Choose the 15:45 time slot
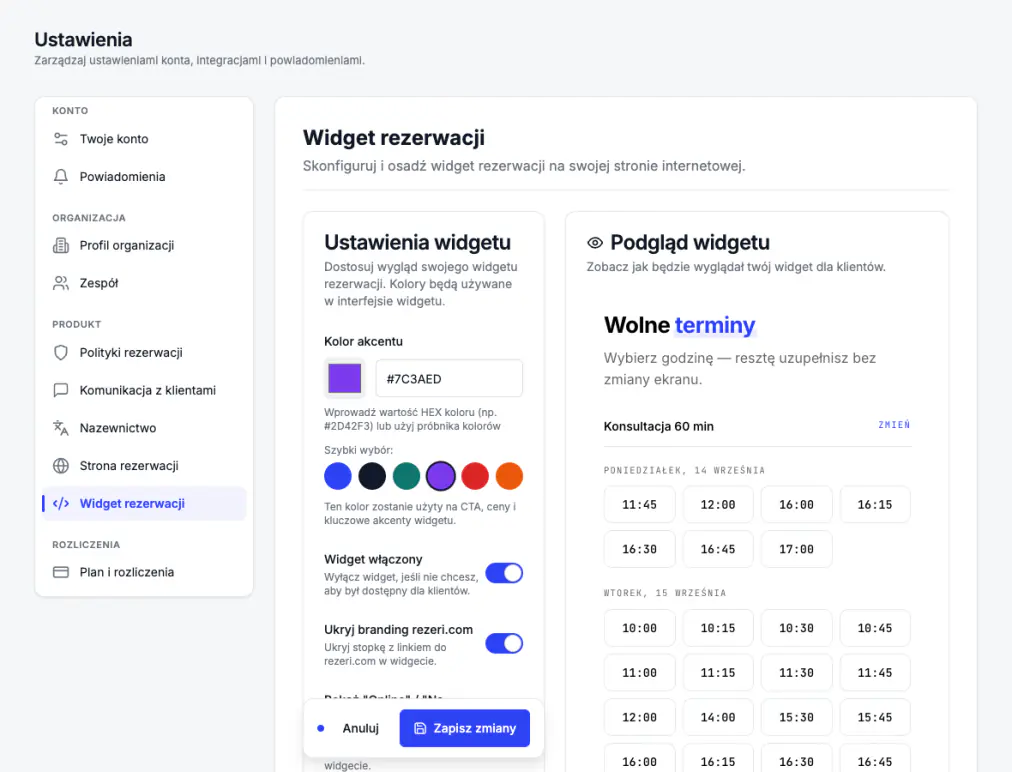This screenshot has height=772, width=1012. tap(875, 717)
